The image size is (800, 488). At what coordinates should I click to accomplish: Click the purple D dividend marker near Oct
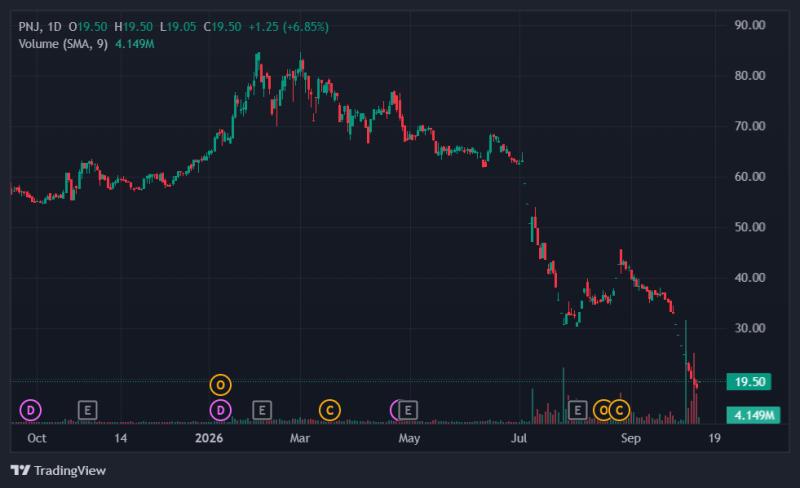[31, 410]
